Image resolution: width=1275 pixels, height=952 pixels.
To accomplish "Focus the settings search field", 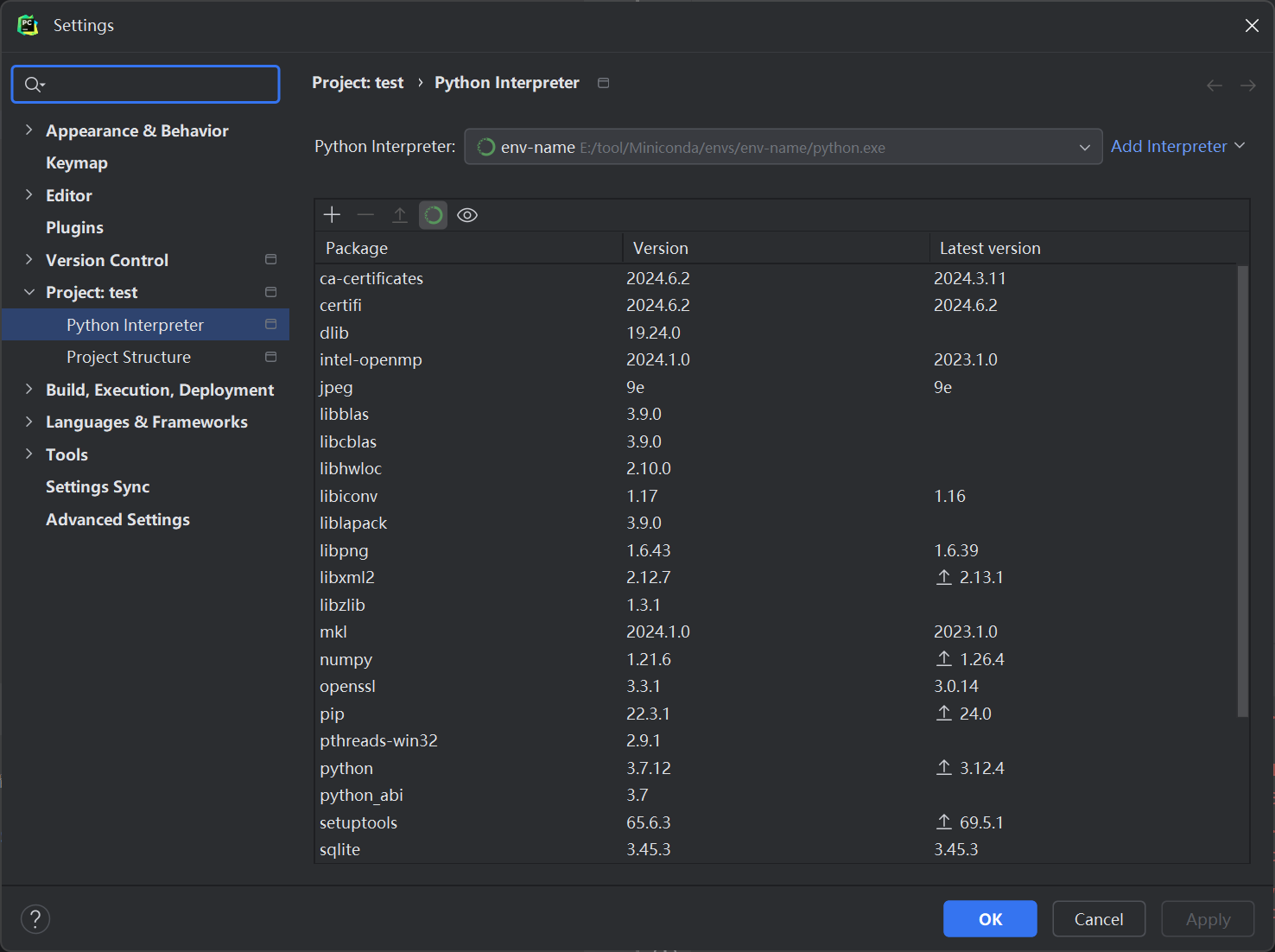I will pos(146,84).
